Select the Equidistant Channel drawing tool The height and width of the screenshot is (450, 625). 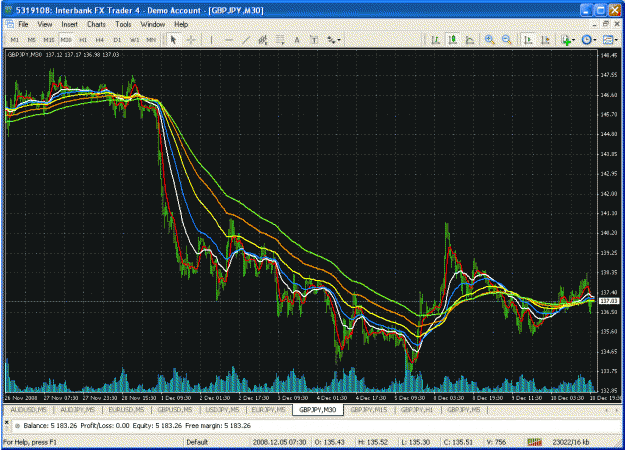263,39
